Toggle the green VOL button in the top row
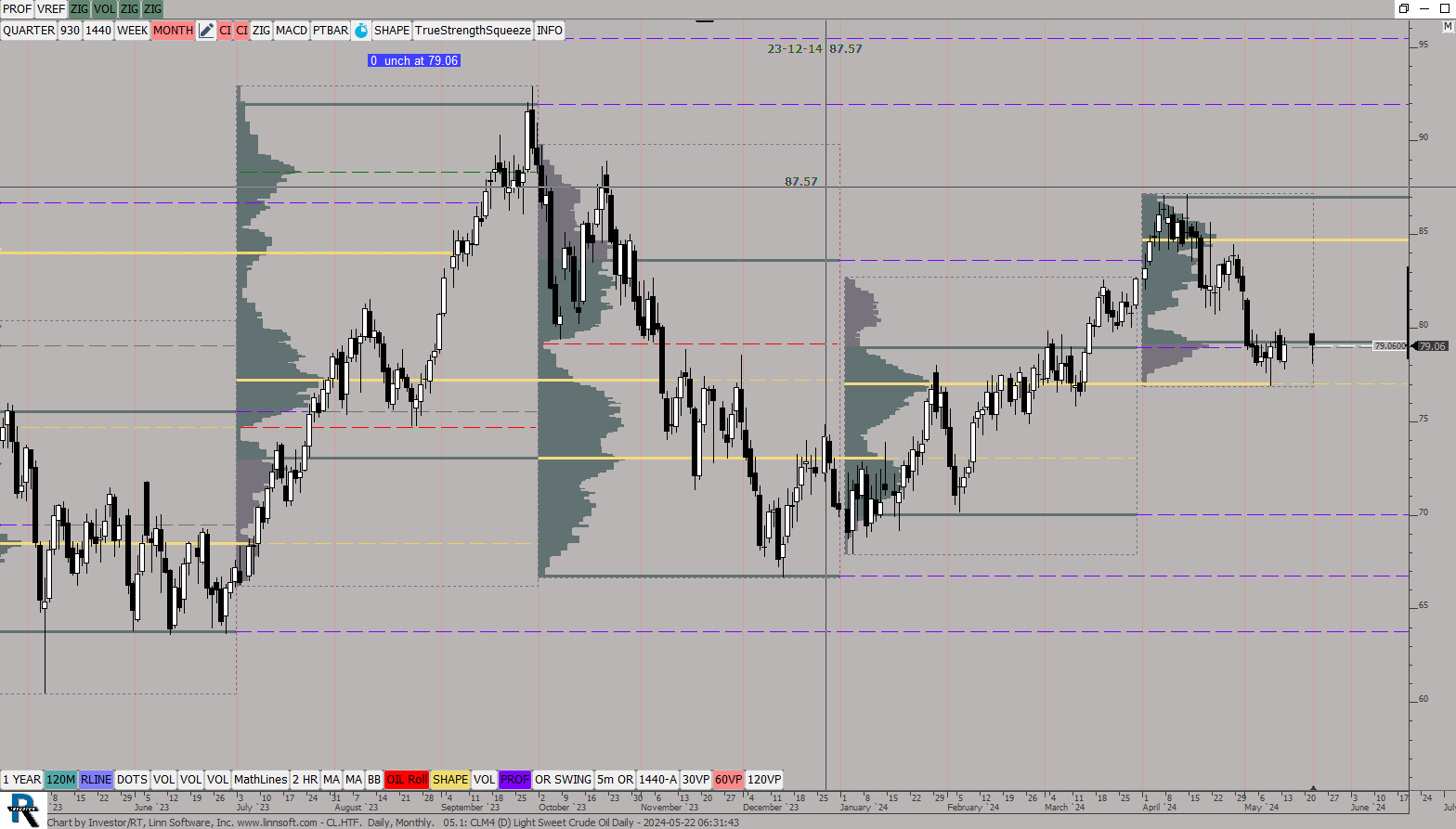 (x=105, y=8)
